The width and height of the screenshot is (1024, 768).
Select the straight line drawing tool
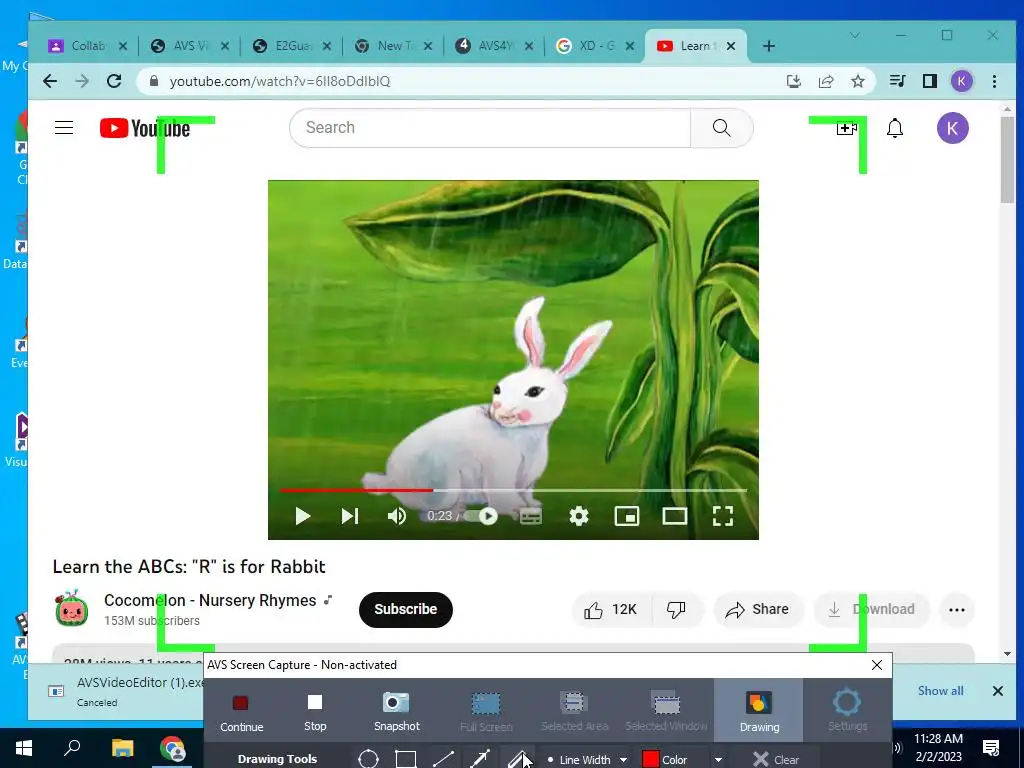tap(443, 759)
